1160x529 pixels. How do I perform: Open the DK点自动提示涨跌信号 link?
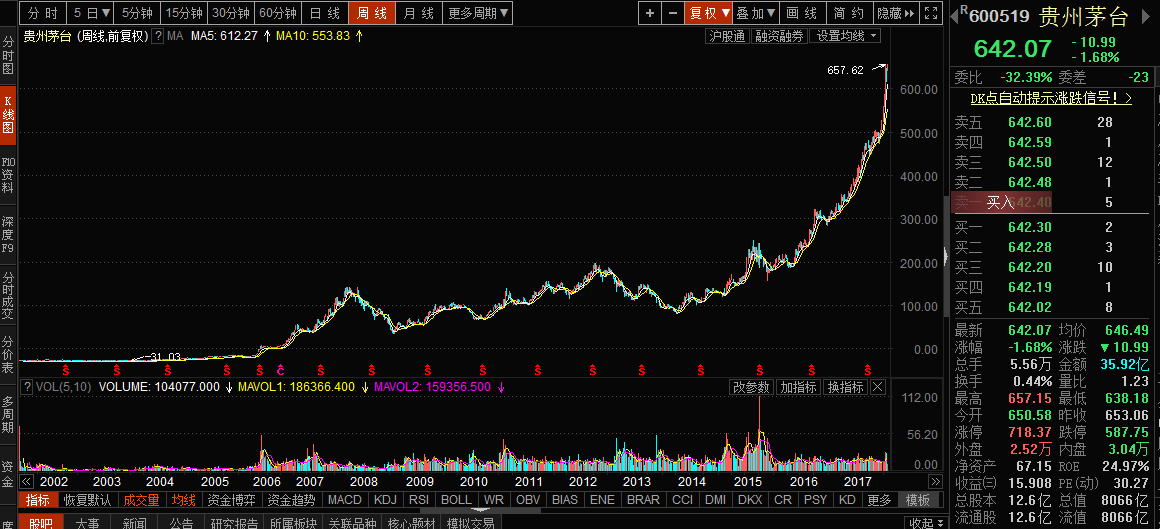(x=1051, y=98)
